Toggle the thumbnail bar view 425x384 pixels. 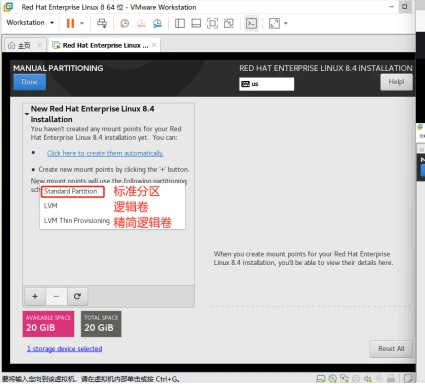196,23
